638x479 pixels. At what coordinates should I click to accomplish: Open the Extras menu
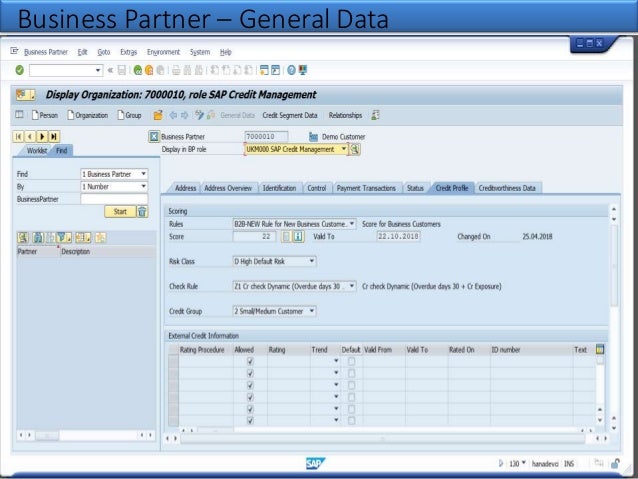(129, 52)
